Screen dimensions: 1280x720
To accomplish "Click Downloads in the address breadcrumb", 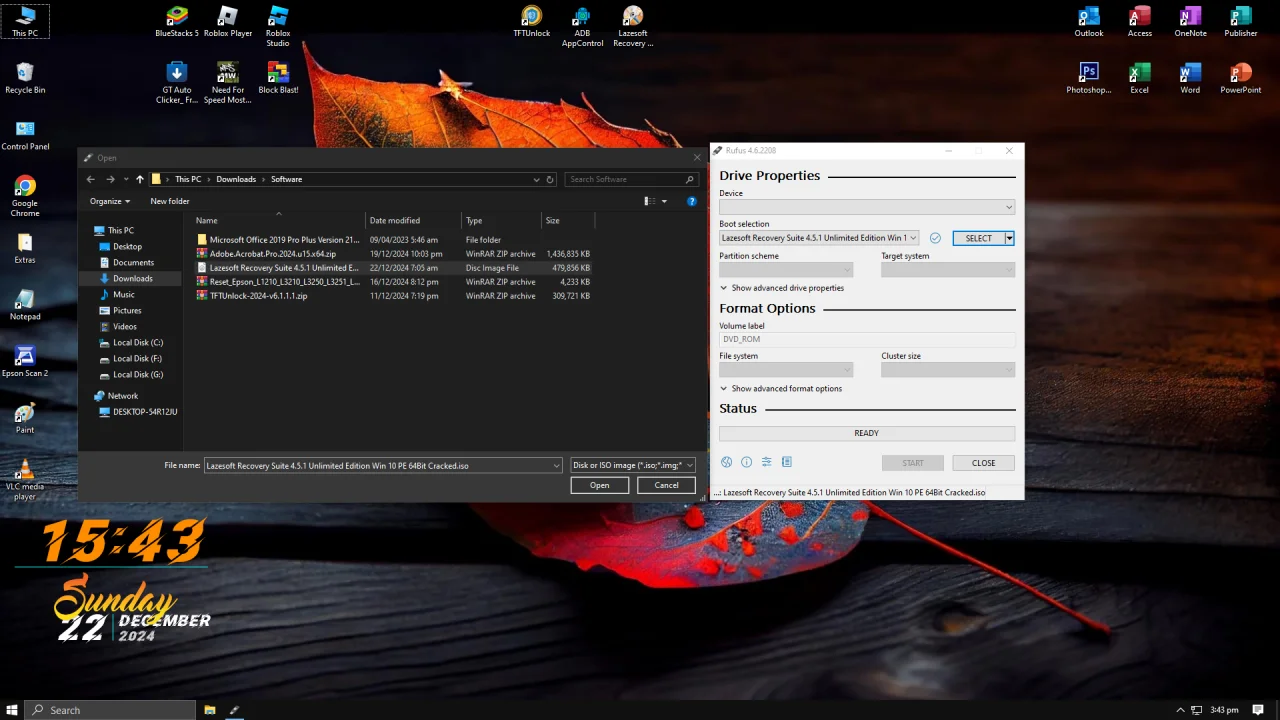I will click(236, 179).
